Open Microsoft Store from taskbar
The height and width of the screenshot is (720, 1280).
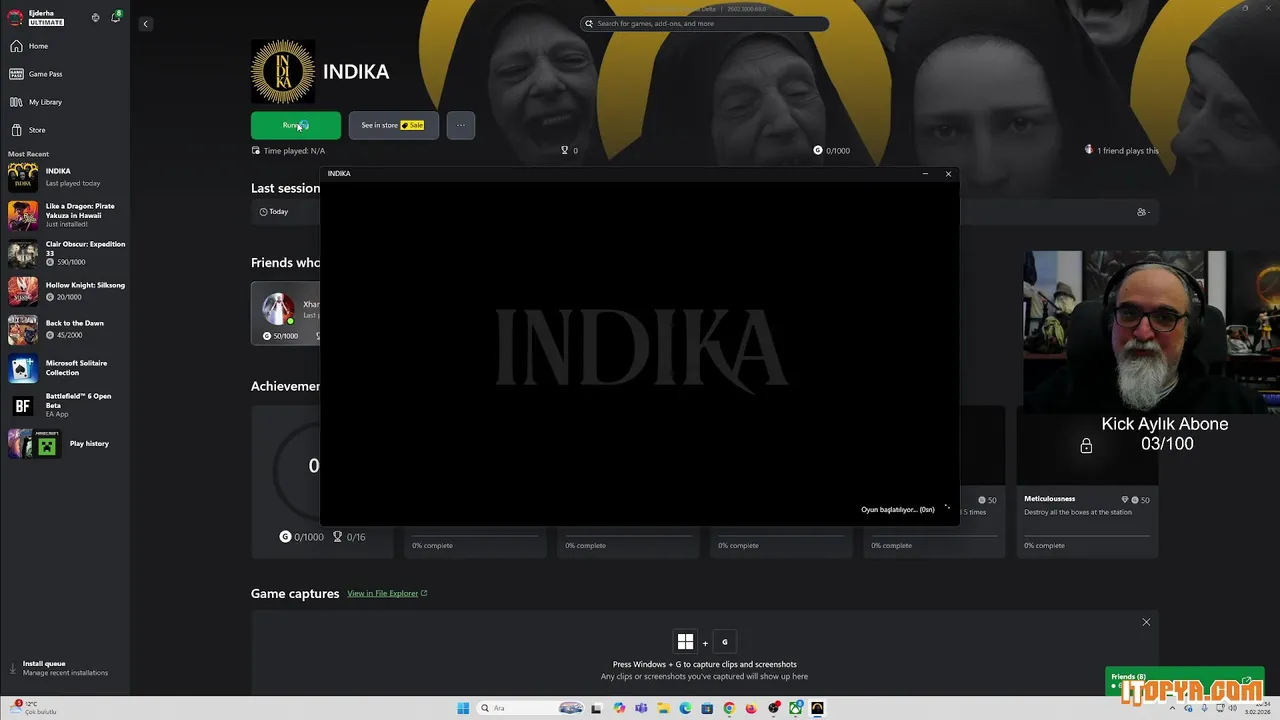coord(707,708)
